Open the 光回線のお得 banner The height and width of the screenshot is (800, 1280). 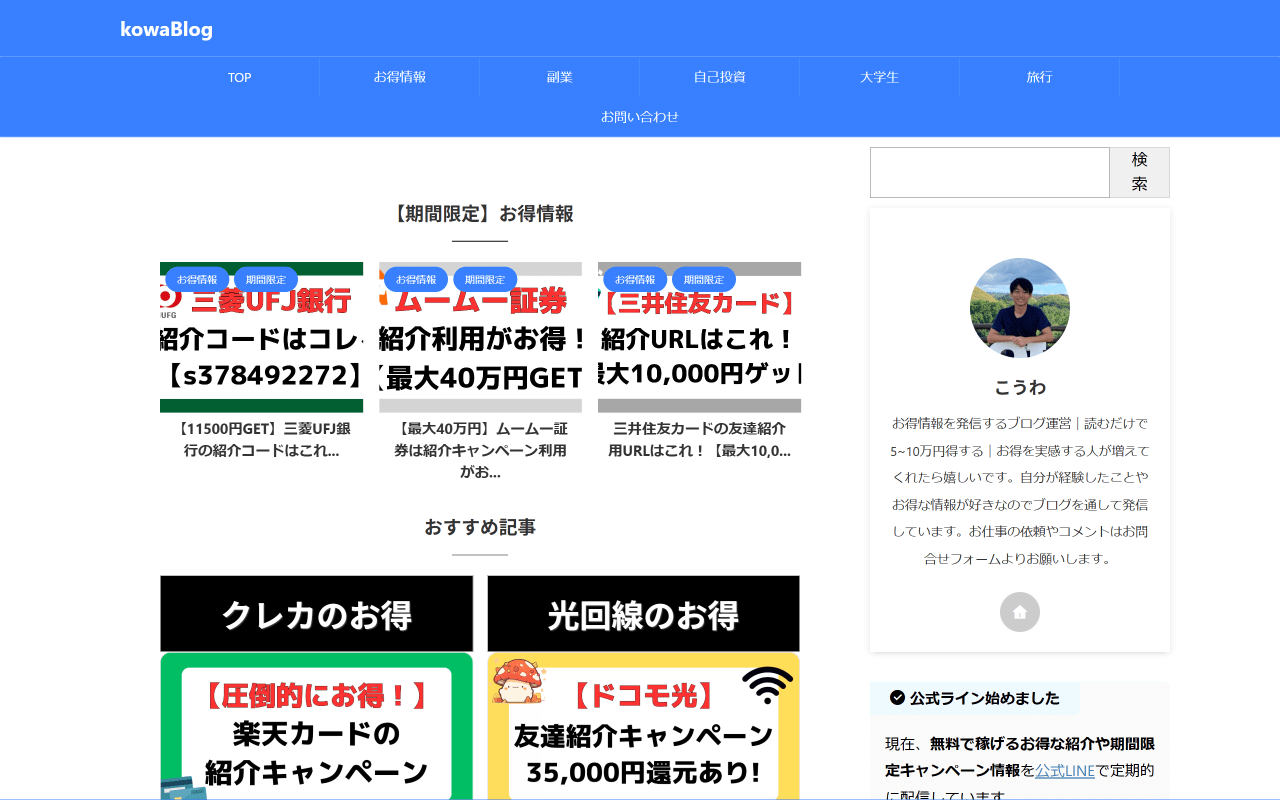point(644,614)
